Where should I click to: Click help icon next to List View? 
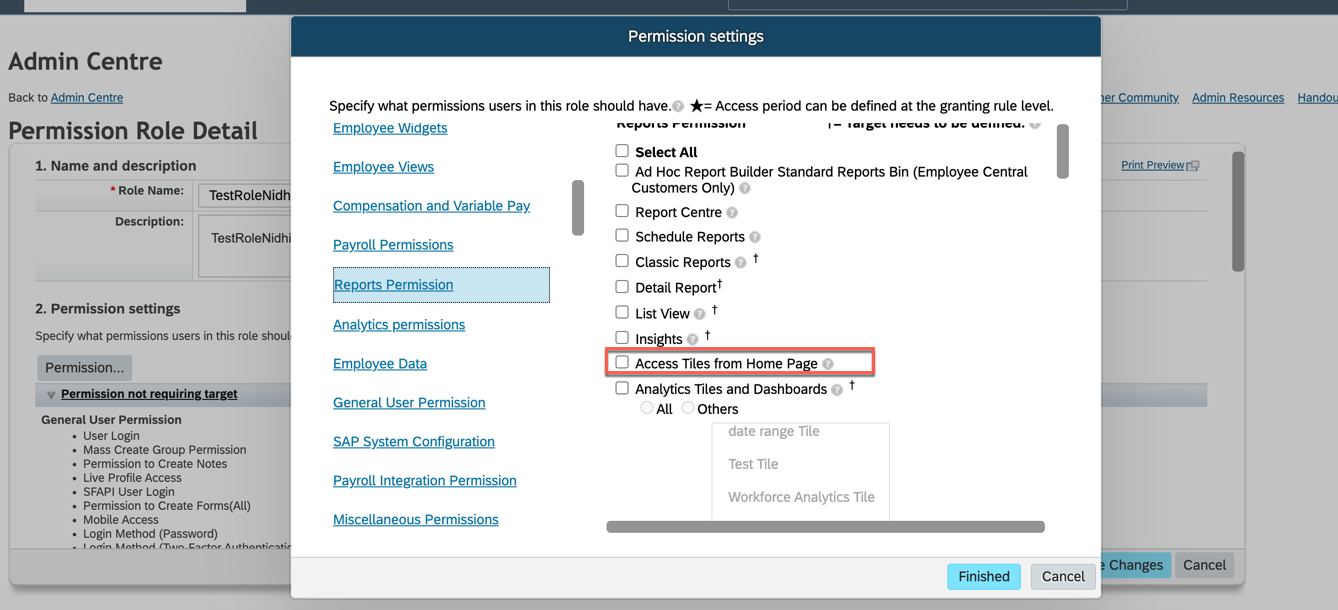[700, 314]
